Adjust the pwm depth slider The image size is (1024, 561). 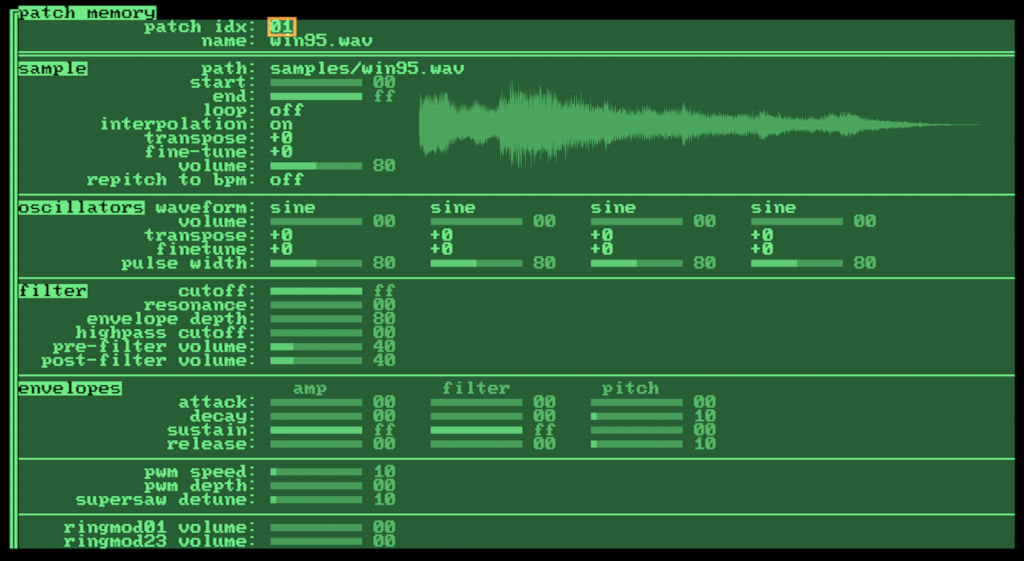[316, 485]
